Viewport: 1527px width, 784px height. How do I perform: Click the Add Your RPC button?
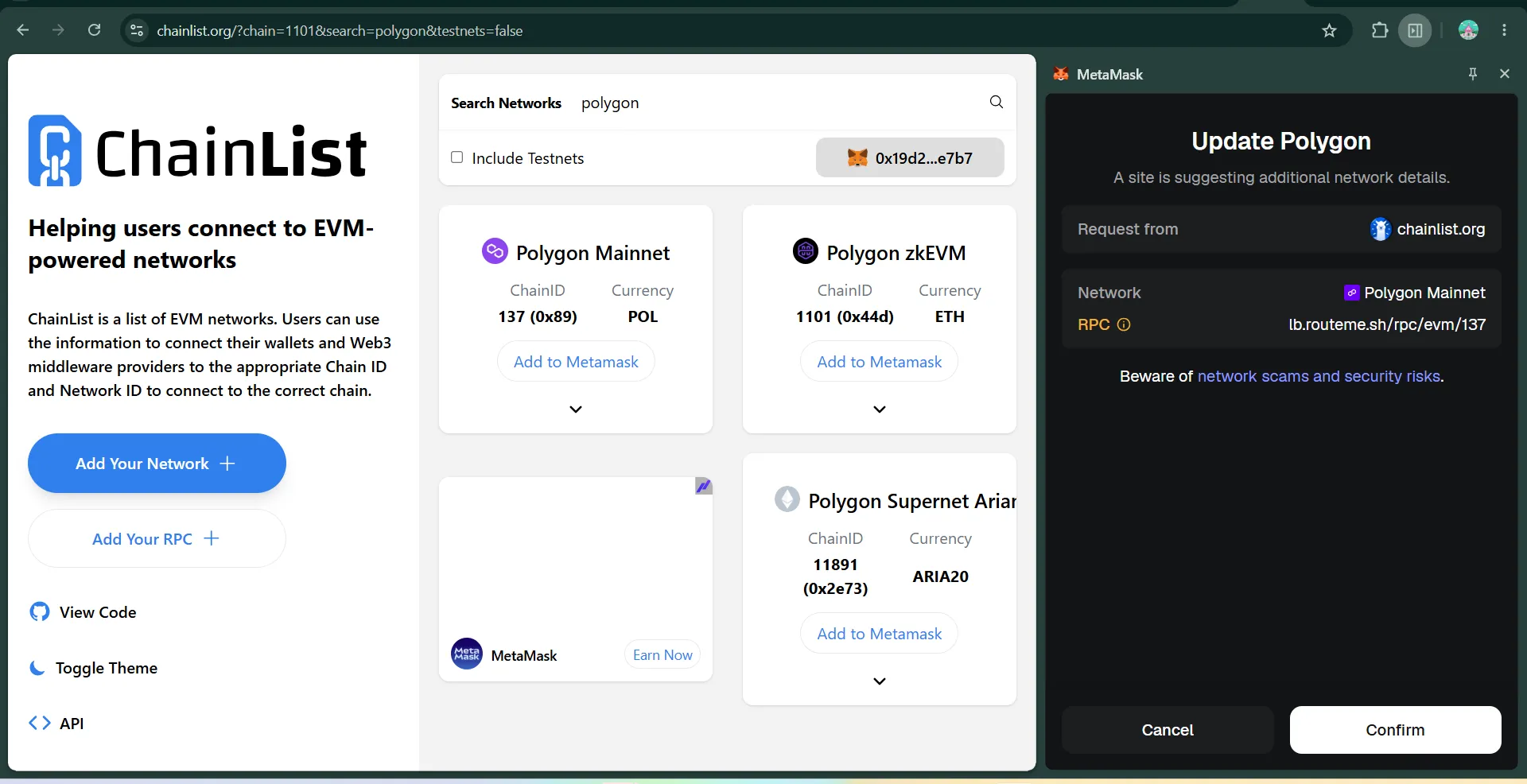click(157, 538)
